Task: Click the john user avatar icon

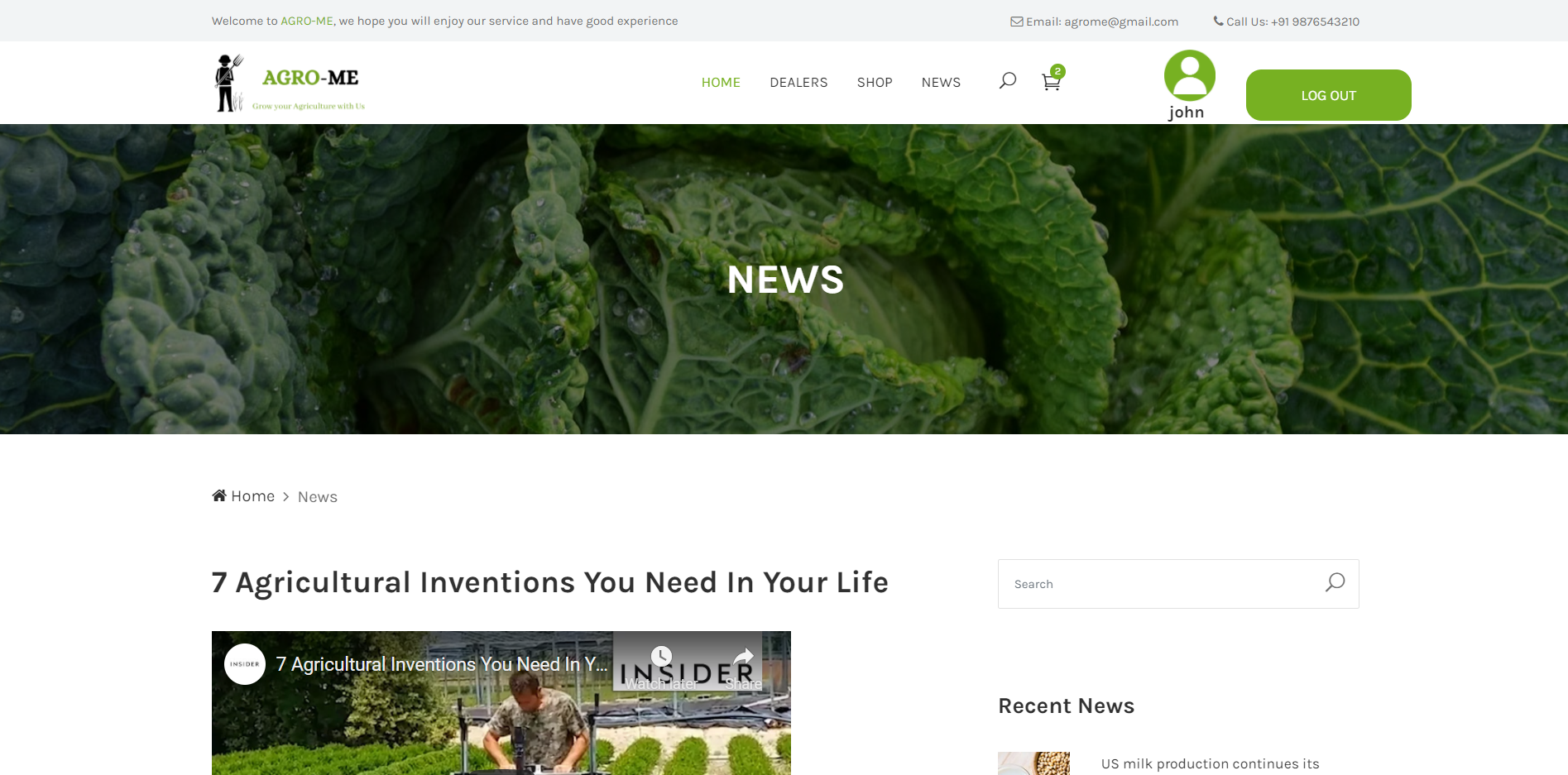Action: click(1189, 75)
